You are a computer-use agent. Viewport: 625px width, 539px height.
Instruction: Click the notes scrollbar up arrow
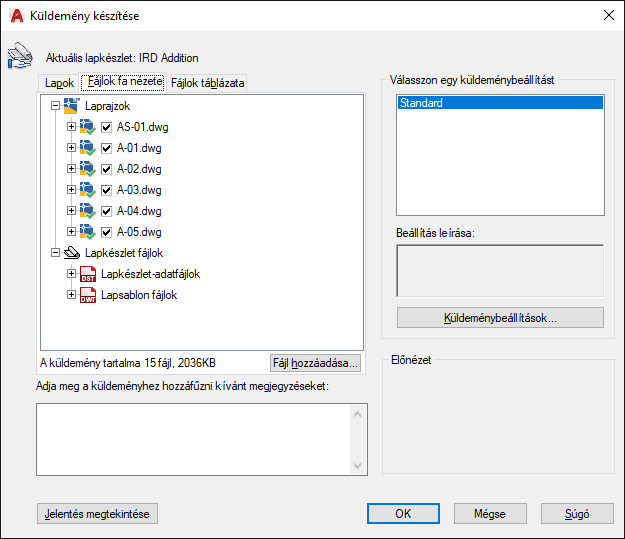(358, 414)
